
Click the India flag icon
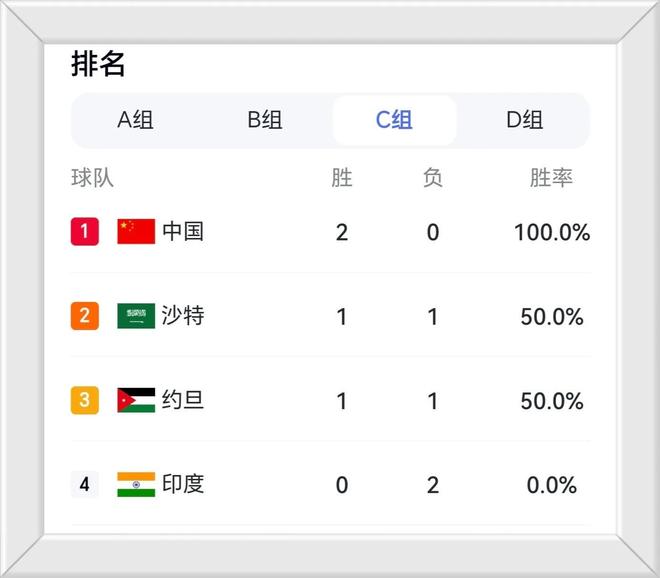[x=136, y=484]
